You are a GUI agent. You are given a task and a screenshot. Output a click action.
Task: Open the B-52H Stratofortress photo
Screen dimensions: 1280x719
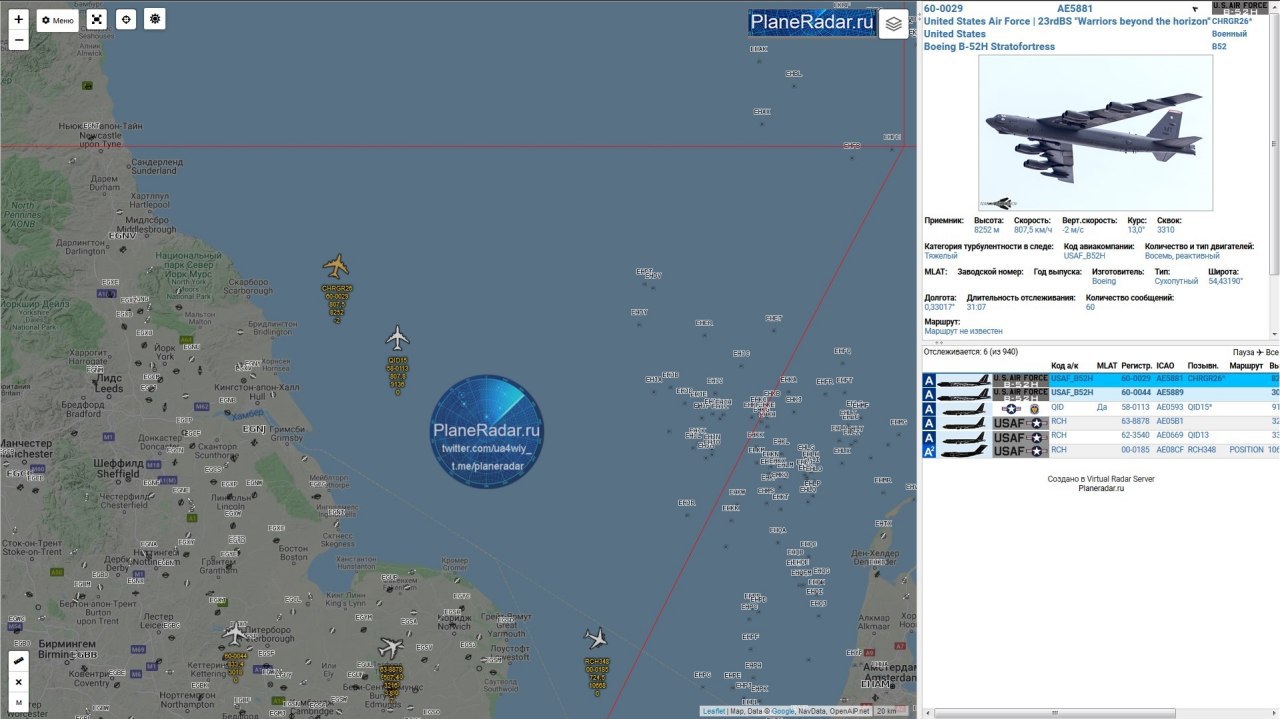pyautogui.click(x=1095, y=133)
